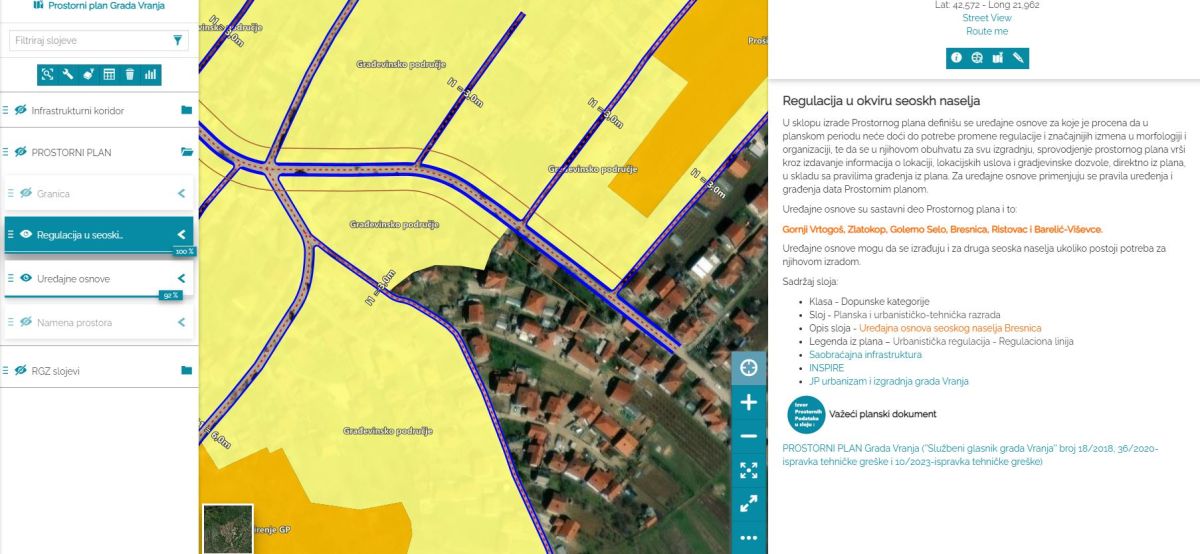This screenshot has width=1200, height=554.
Task: Expand the Infrastrukturni koridor folder
Action: click(x=186, y=110)
